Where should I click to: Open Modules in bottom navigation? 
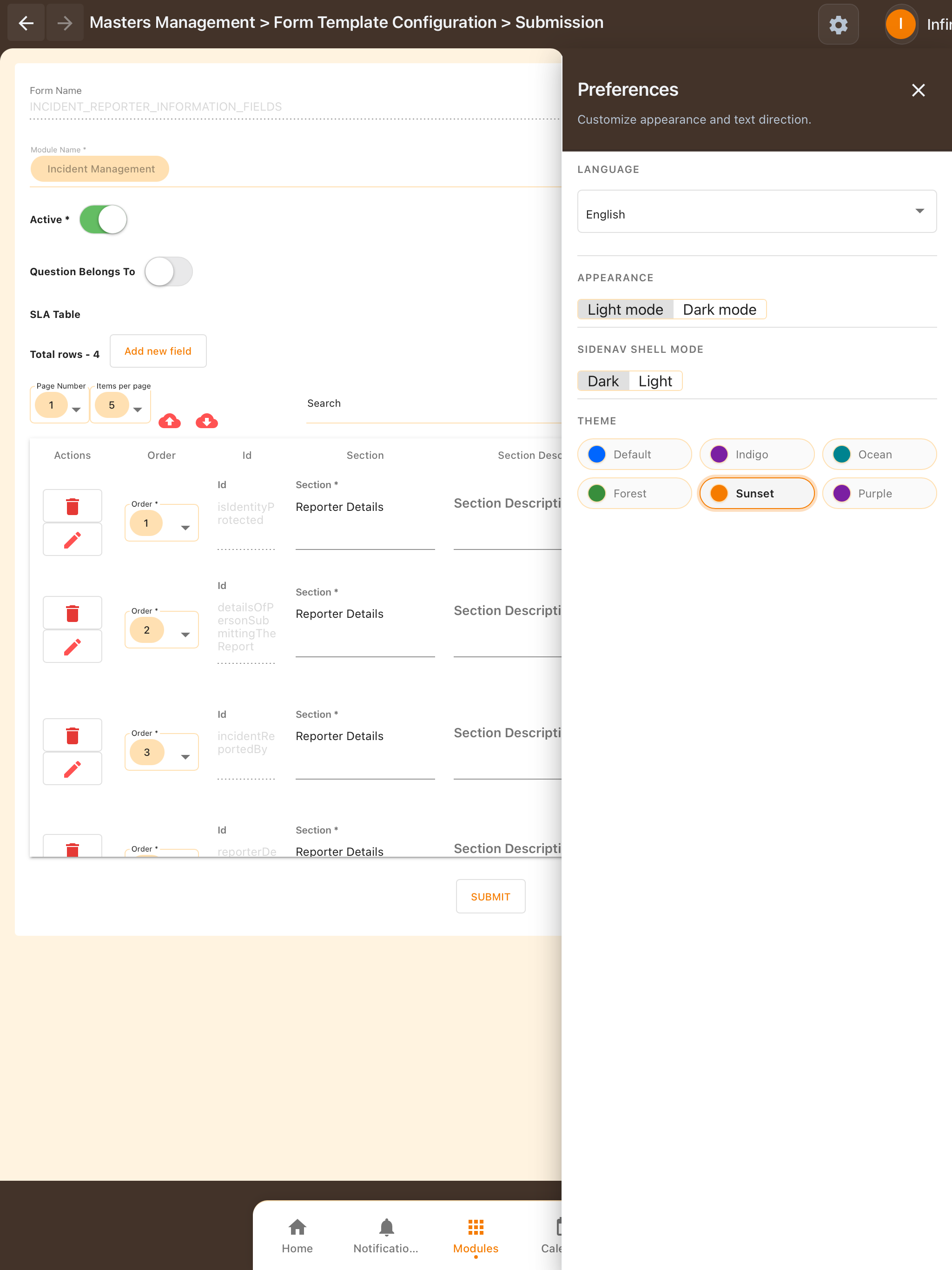click(476, 1236)
